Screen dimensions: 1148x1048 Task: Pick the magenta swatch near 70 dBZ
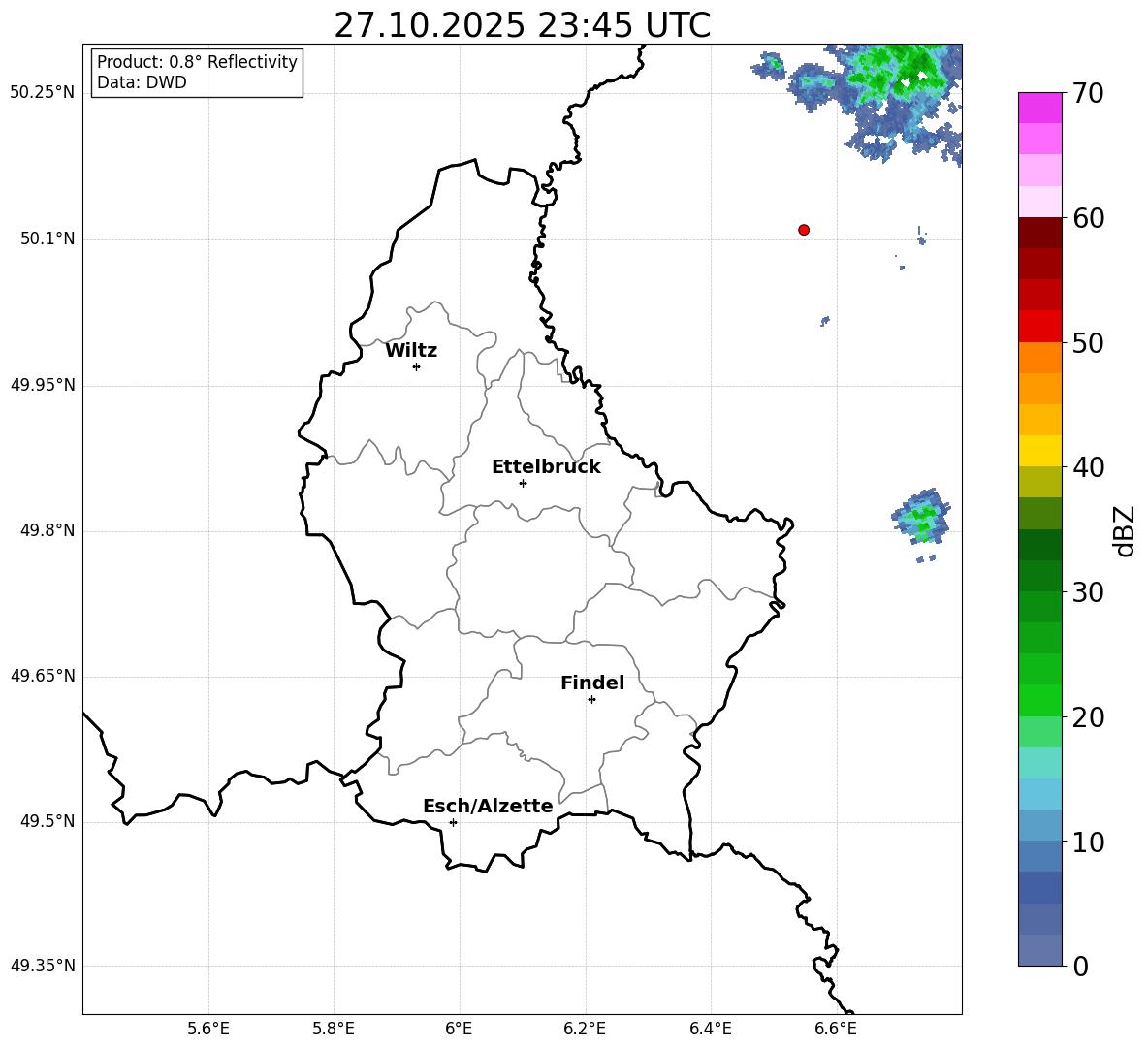click(1039, 109)
